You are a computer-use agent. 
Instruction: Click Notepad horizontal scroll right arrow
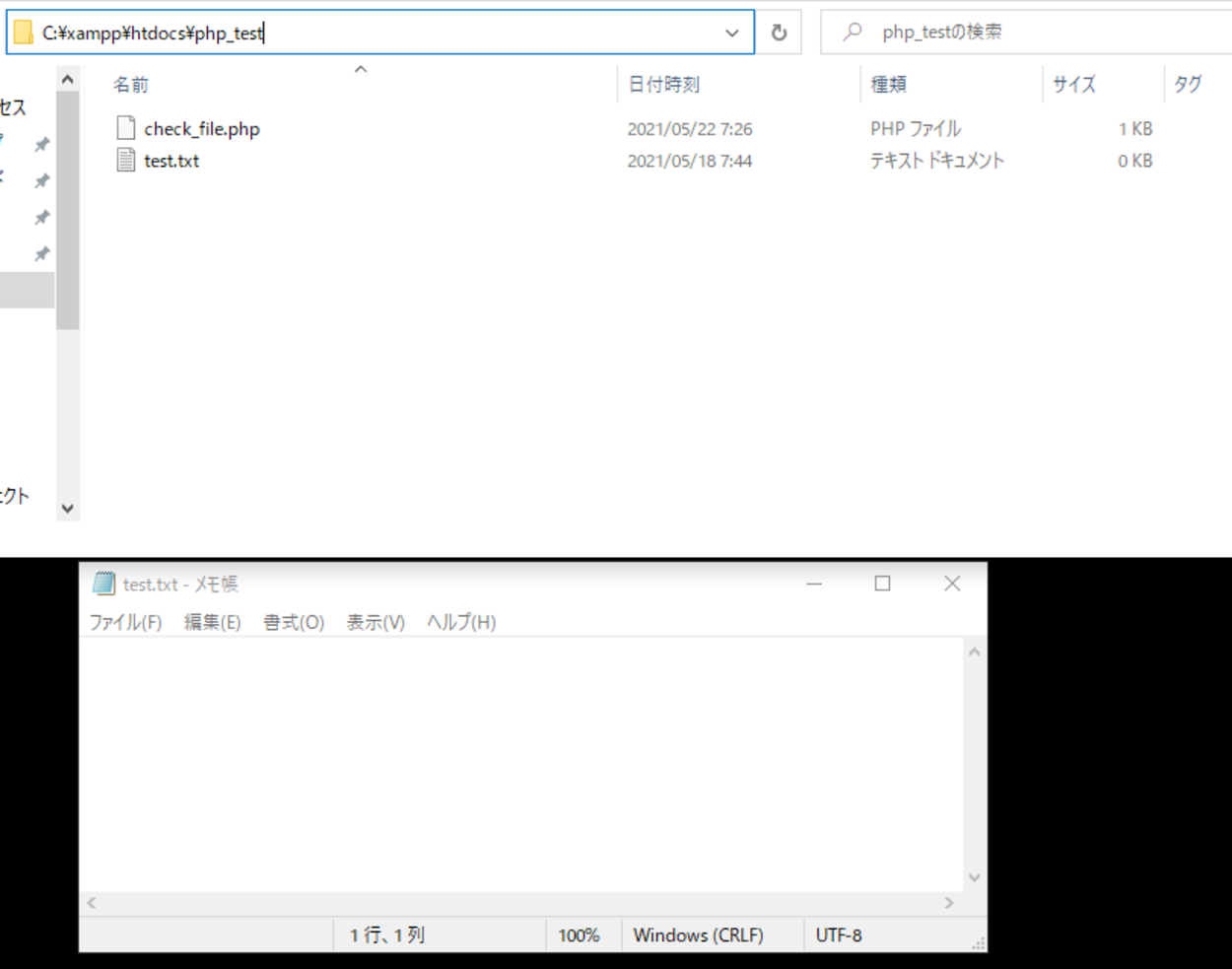[949, 903]
